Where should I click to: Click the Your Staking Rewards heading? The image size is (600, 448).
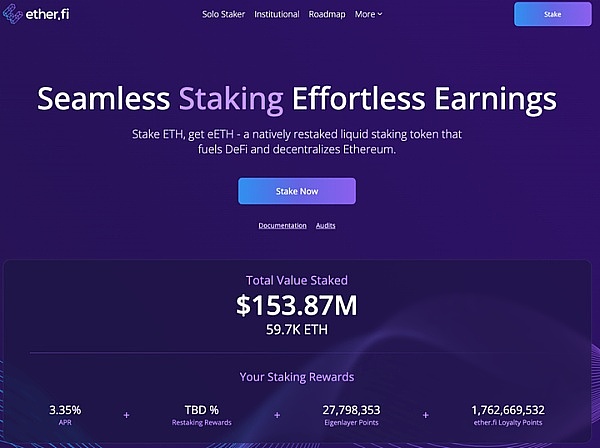tap(296, 377)
